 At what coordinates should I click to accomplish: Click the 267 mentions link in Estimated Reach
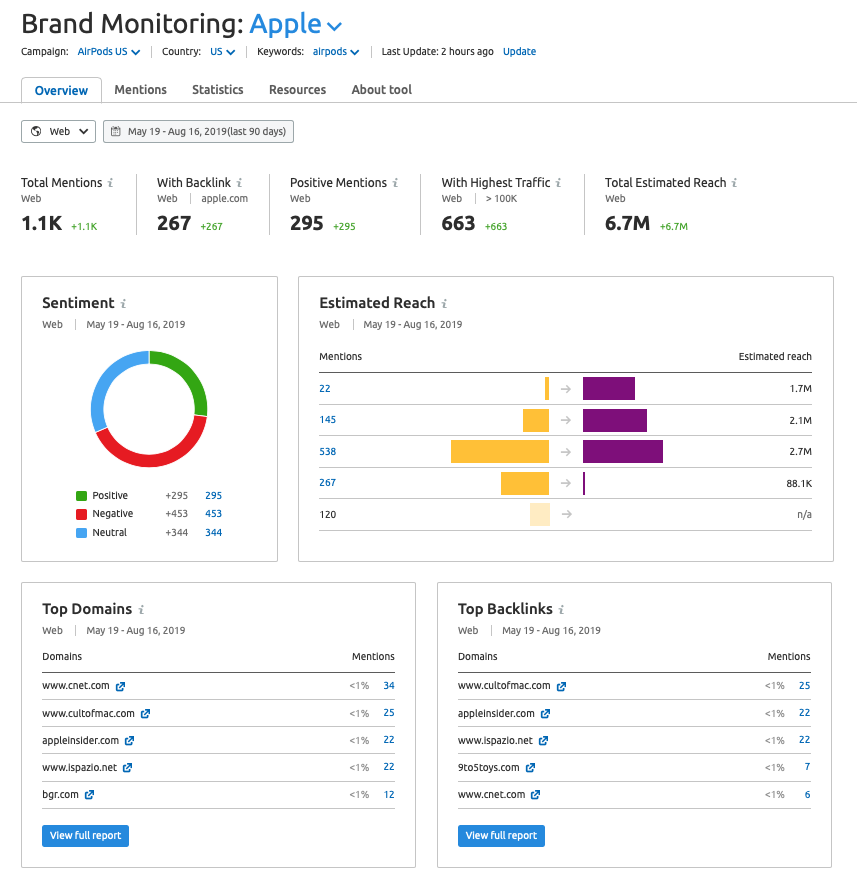[x=328, y=483]
